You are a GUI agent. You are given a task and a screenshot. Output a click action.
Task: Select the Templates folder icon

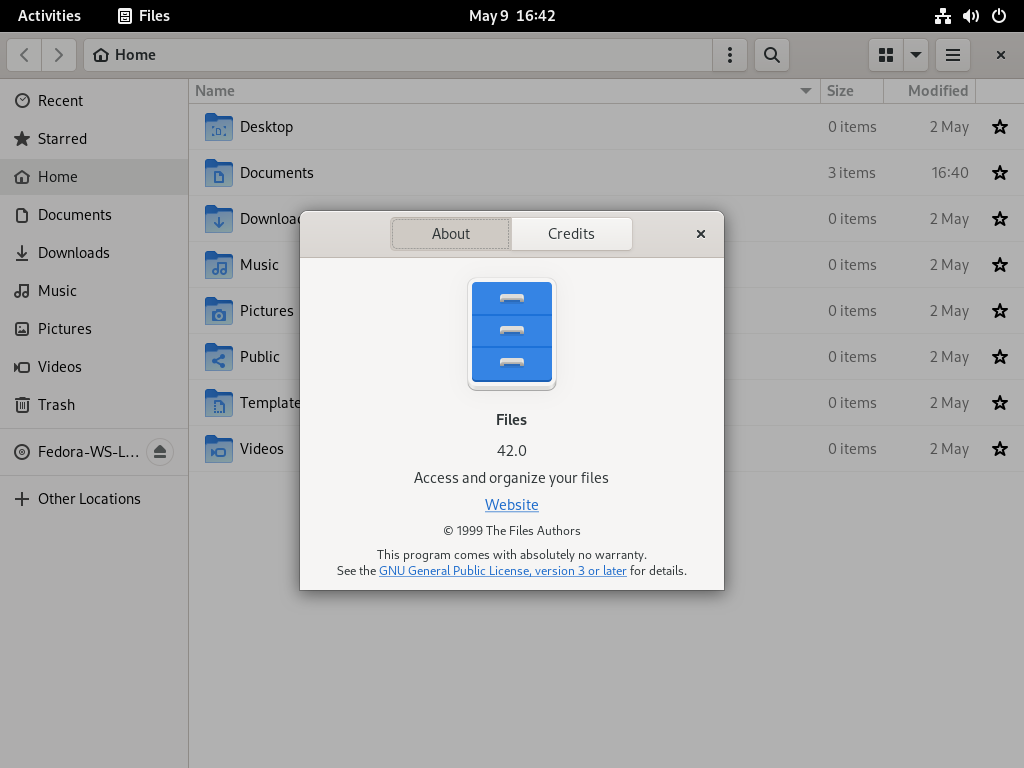click(x=219, y=403)
